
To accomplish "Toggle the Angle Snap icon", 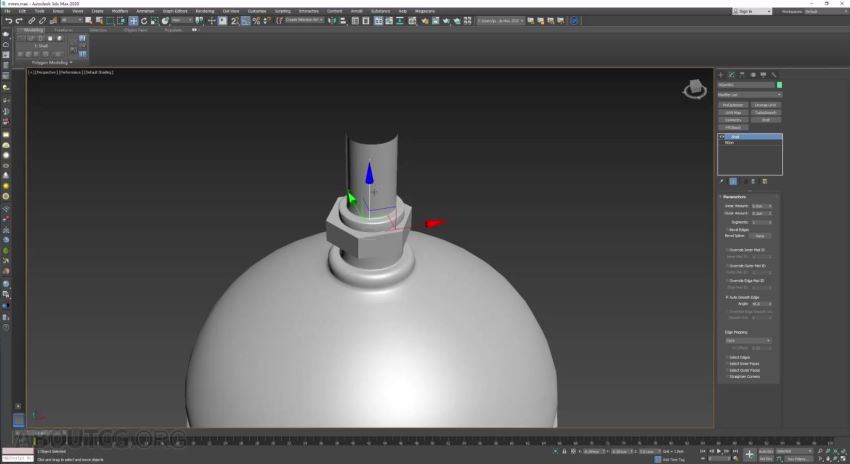I will 246,21.
